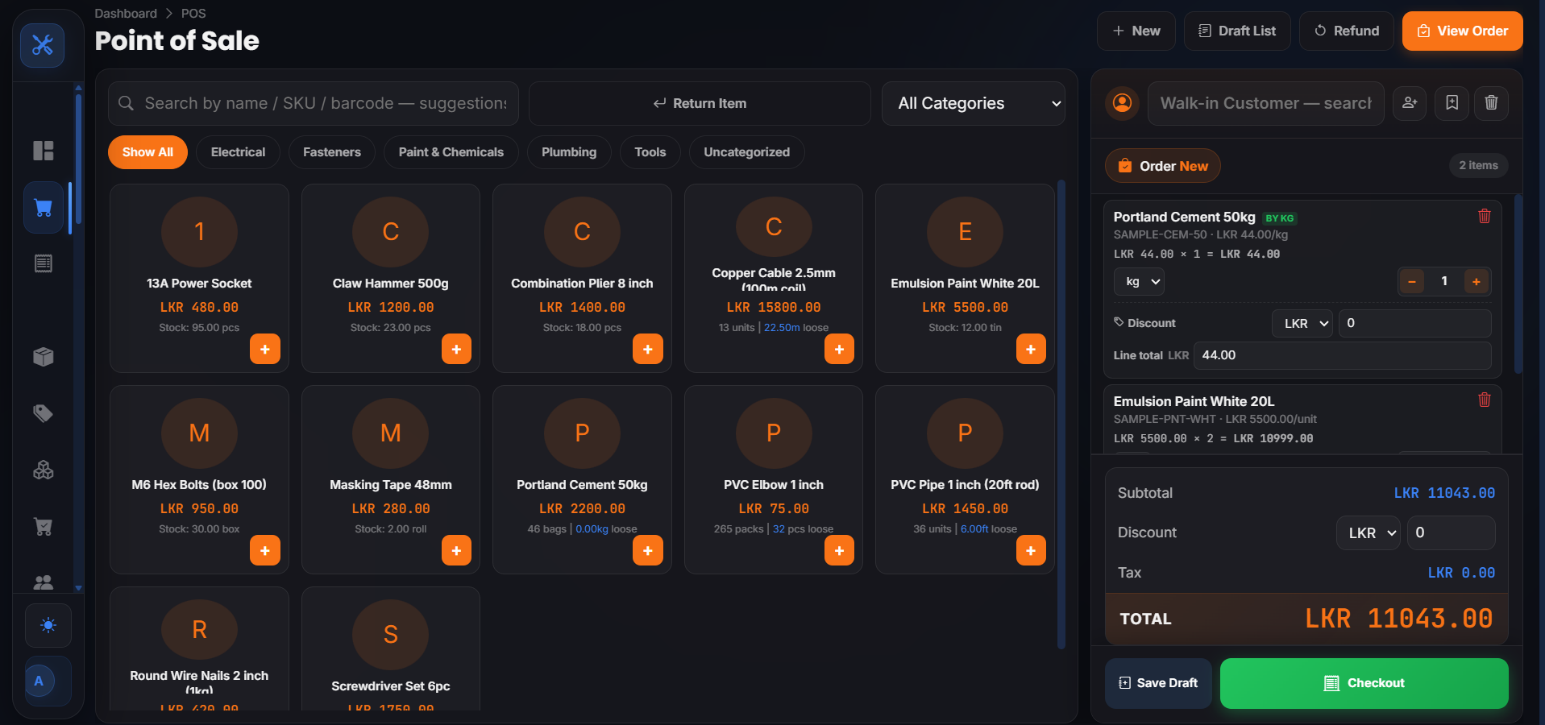Clear the order with the grey trash icon
This screenshot has height=725, width=1545.
click(1491, 102)
